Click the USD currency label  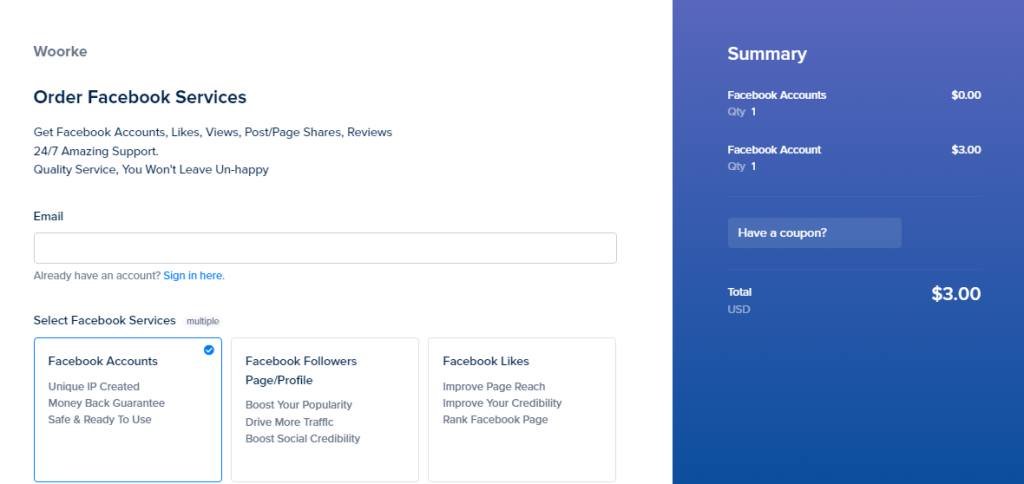[739, 310]
